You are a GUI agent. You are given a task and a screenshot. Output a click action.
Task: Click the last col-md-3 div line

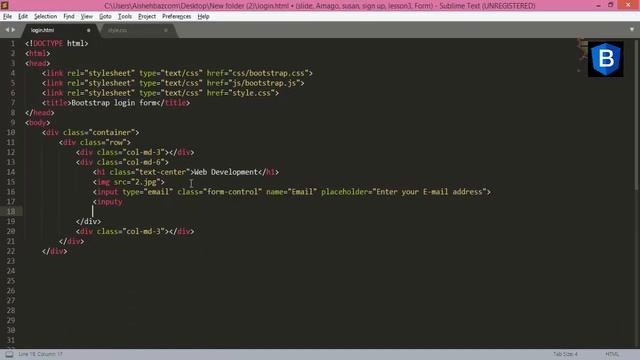tap(135, 231)
